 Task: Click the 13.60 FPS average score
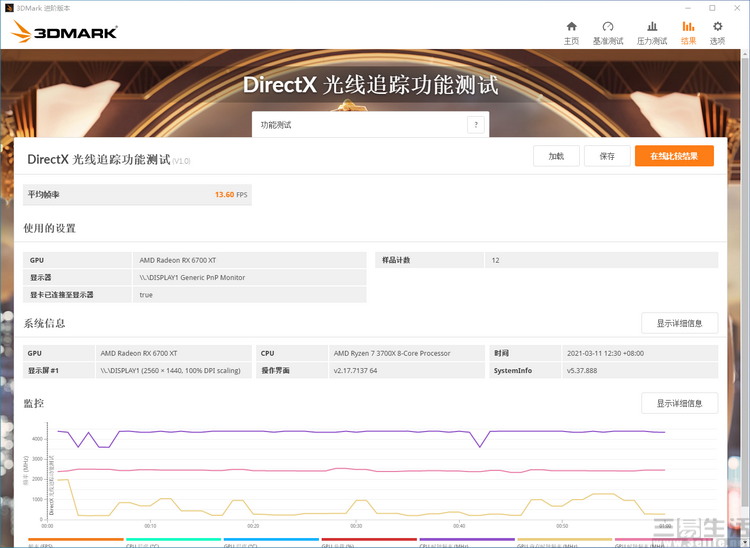tap(231, 195)
